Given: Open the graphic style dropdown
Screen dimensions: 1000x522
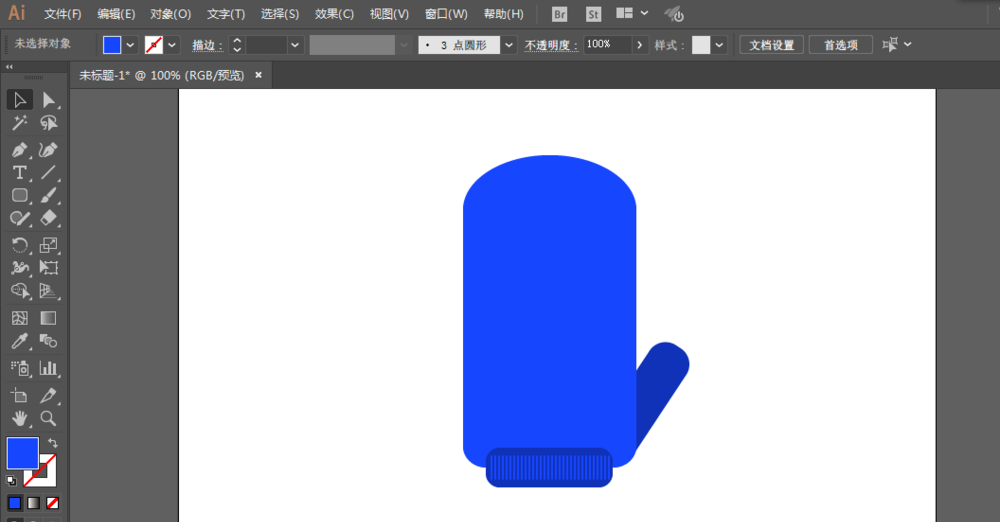Looking at the screenshot, I should click(x=719, y=45).
